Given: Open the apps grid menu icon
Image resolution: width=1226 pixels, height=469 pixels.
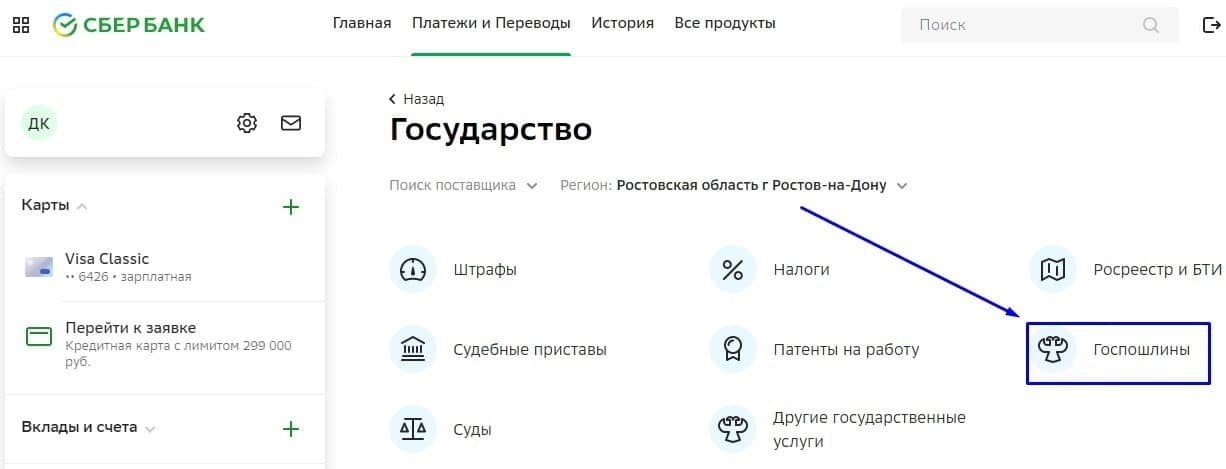Looking at the screenshot, I should pos(20,24).
